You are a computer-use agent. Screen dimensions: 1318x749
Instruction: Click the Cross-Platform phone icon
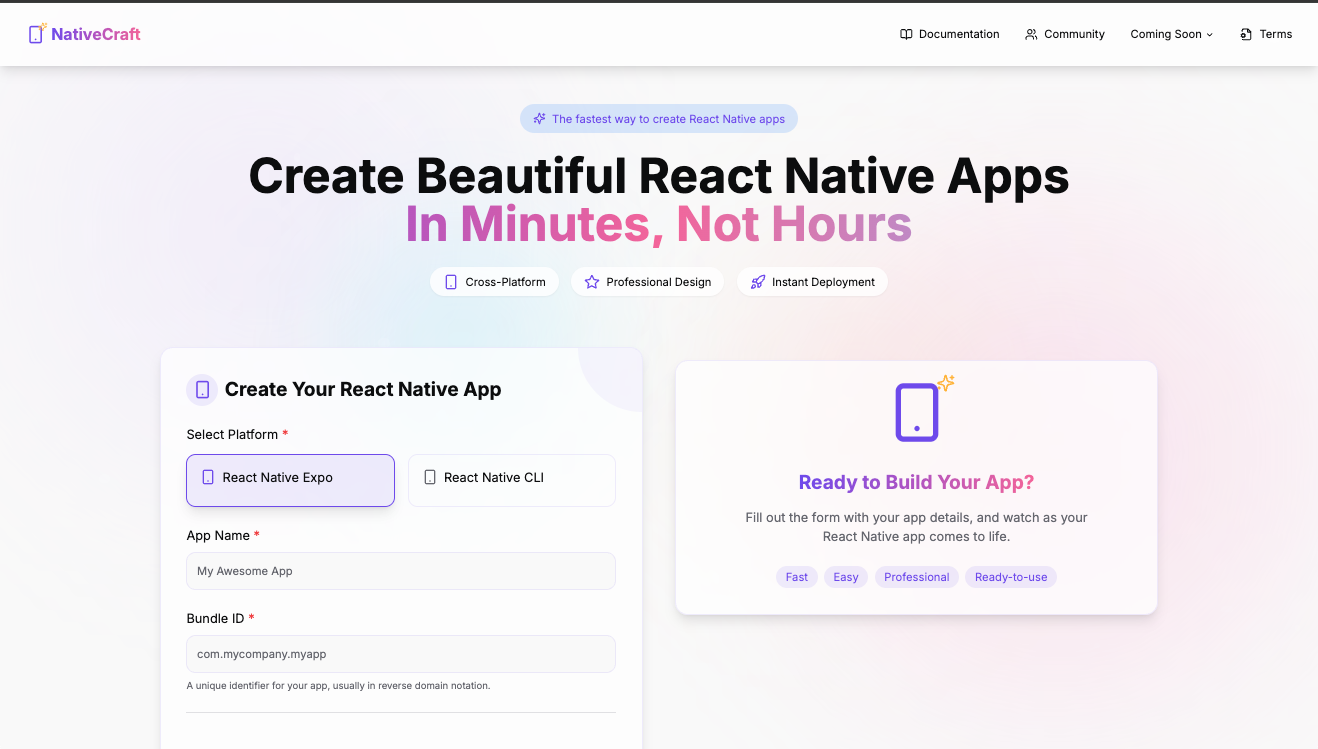tap(451, 282)
